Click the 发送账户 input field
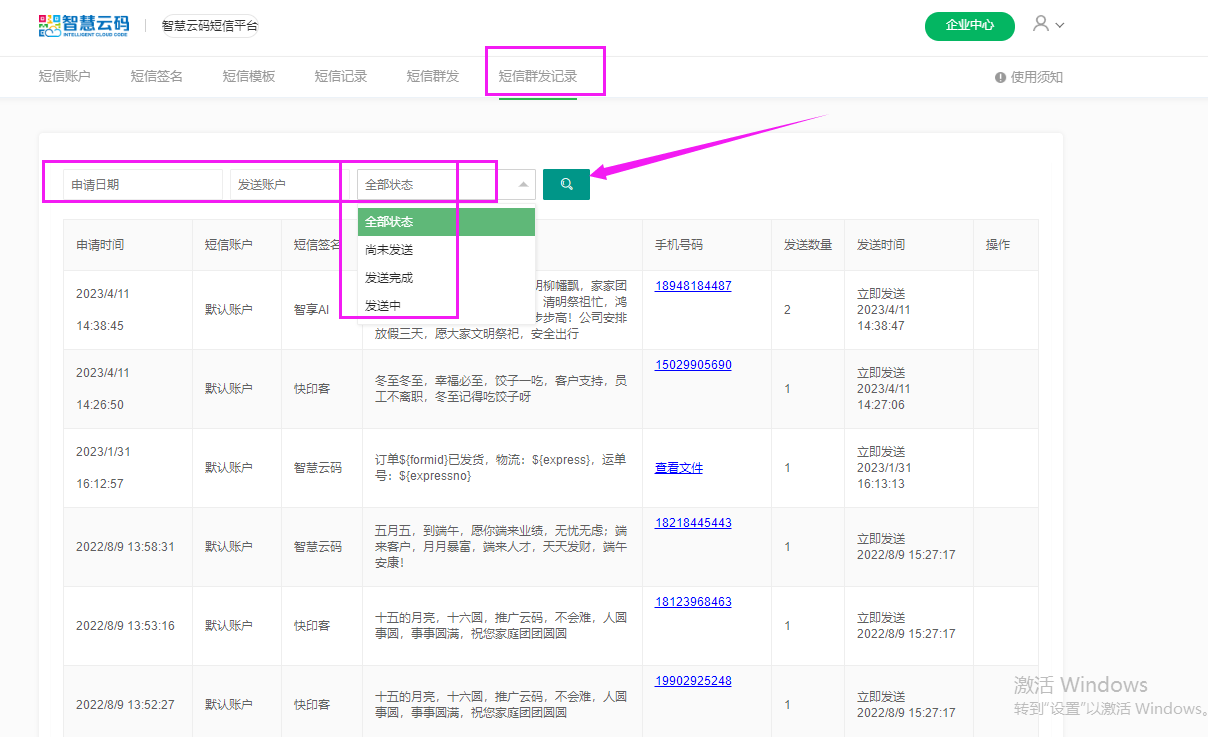The width and height of the screenshot is (1208, 737). (x=285, y=184)
